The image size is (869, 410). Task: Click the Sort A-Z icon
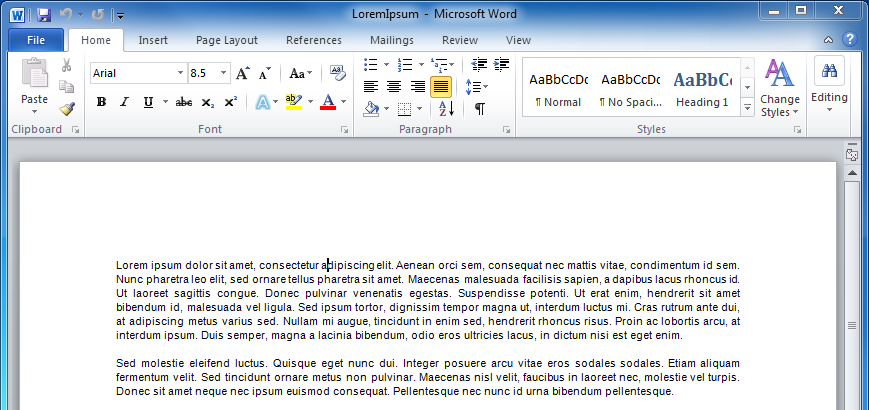[x=446, y=108]
